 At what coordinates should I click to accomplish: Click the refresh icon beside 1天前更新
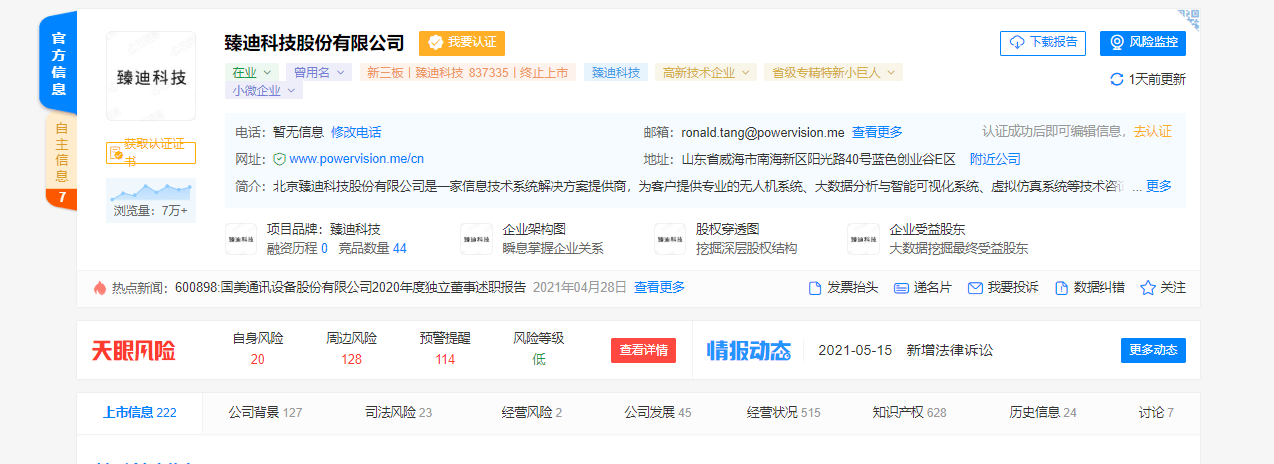[x=1117, y=79]
